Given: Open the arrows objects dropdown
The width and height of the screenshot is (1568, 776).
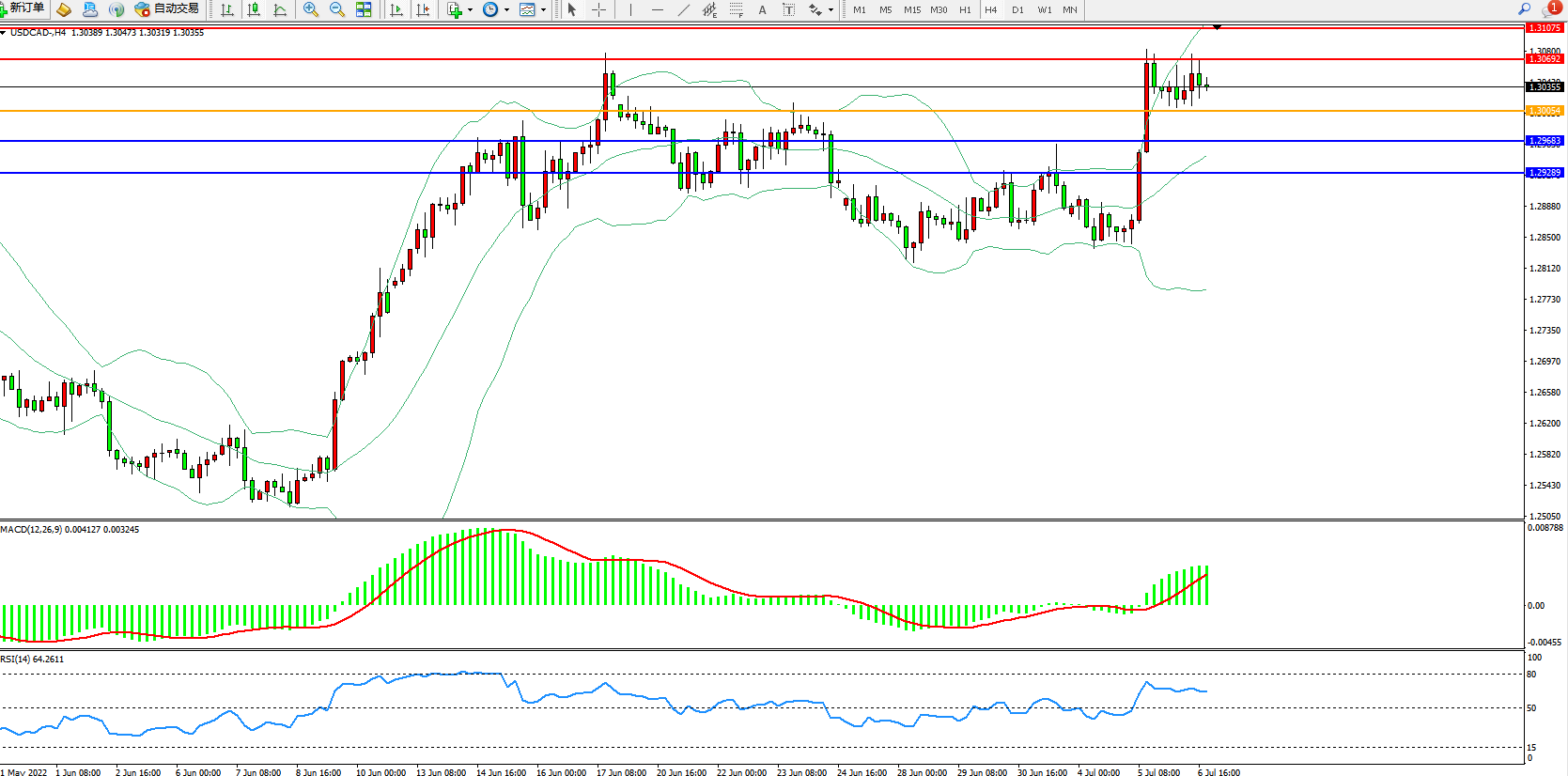Looking at the screenshot, I should tap(831, 9).
